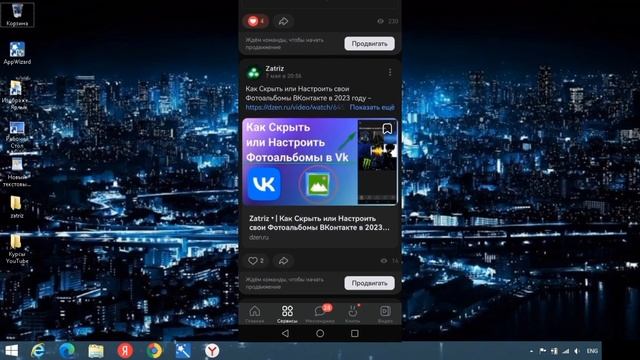Open the Новый текстовый document desktop icon
The width and height of the screenshot is (640, 360).
[x=17, y=173]
